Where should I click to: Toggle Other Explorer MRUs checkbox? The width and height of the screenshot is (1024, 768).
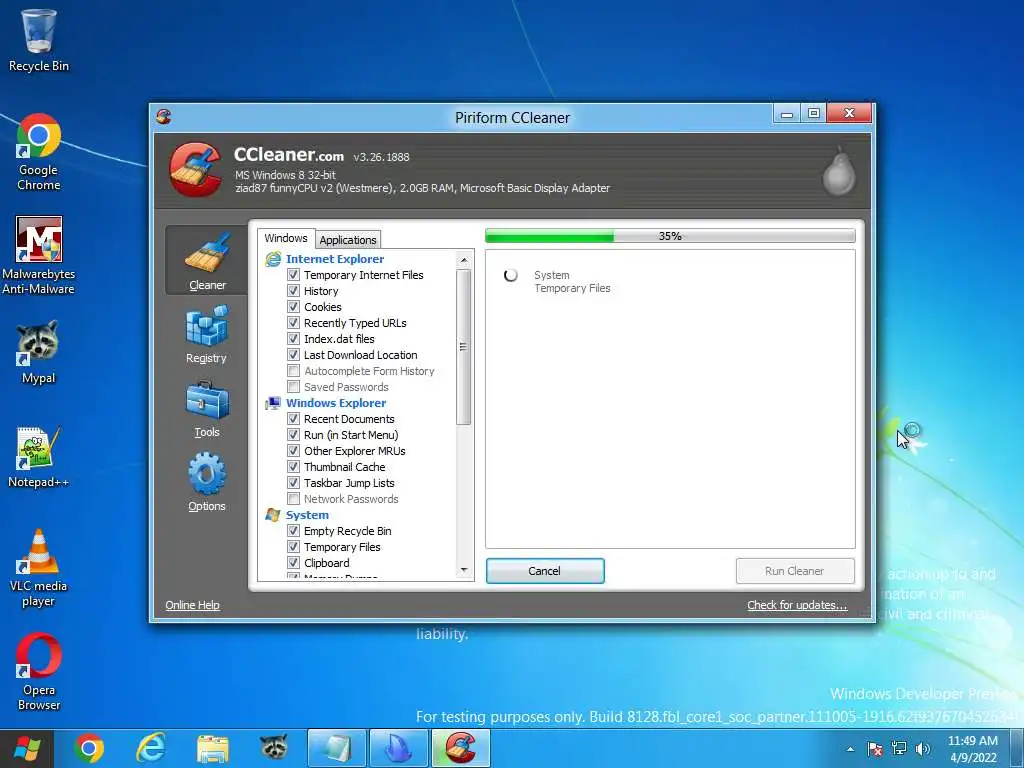[293, 451]
